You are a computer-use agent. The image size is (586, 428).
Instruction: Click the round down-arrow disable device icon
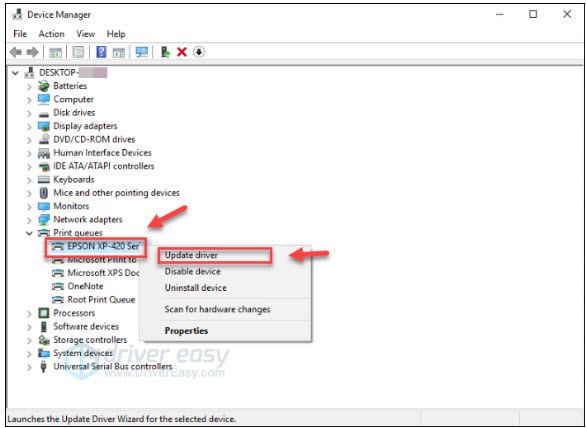199,52
